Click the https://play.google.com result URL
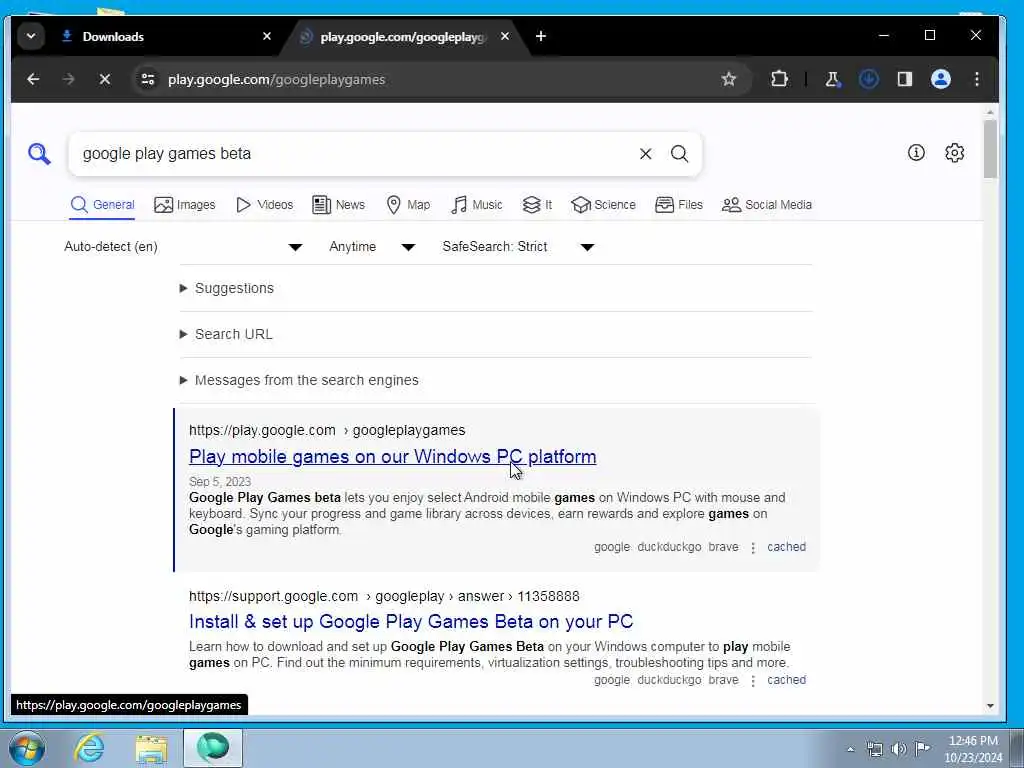 coord(327,430)
